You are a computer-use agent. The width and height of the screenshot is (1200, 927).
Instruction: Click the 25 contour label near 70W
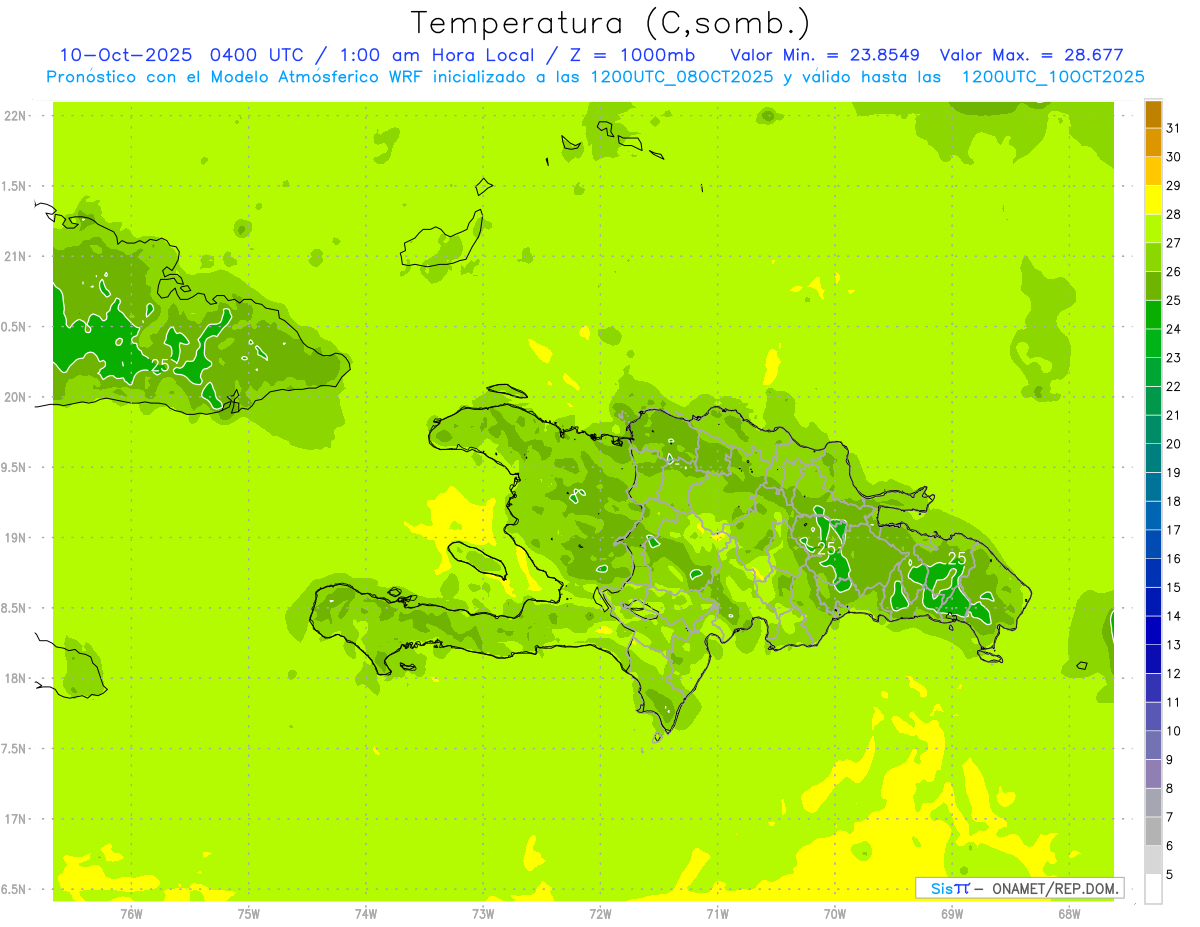(x=826, y=548)
